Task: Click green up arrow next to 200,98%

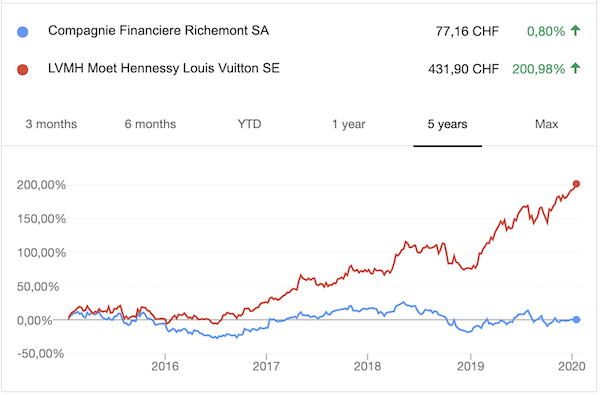Action: pos(576,68)
